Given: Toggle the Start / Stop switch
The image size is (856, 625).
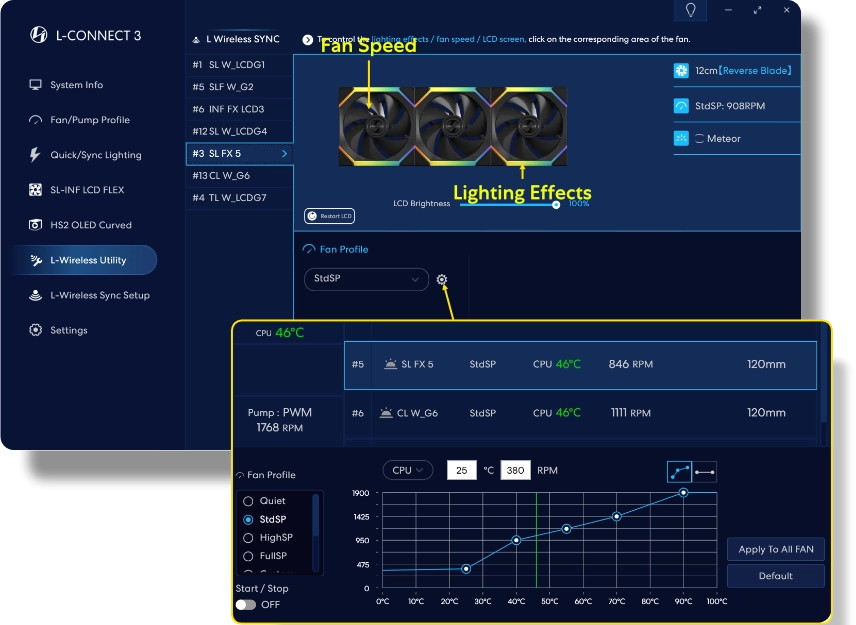Looking at the screenshot, I should (246, 605).
